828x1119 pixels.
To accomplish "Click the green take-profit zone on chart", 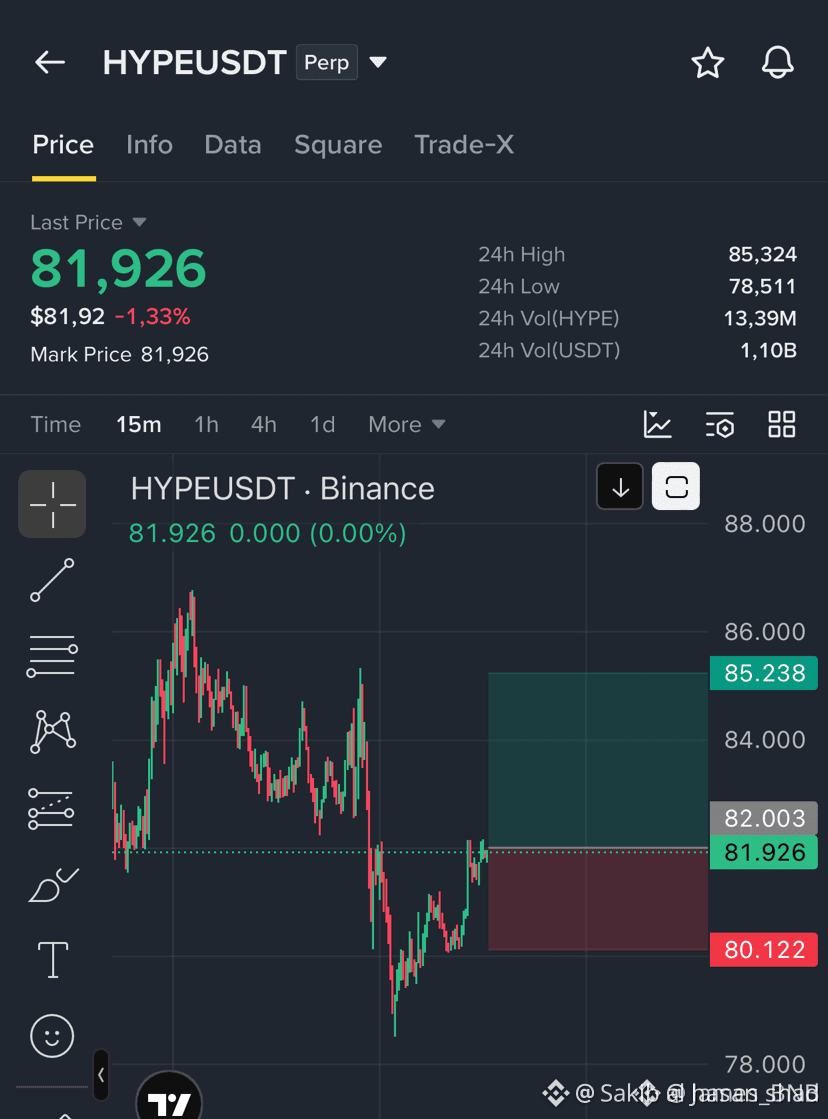I will (x=598, y=759).
